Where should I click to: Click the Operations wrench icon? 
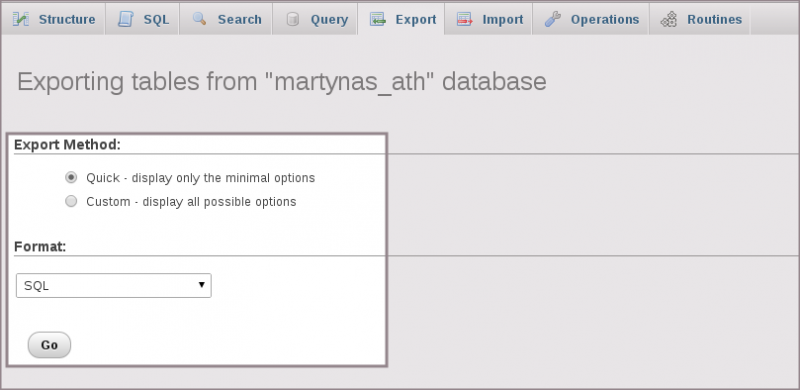point(553,19)
